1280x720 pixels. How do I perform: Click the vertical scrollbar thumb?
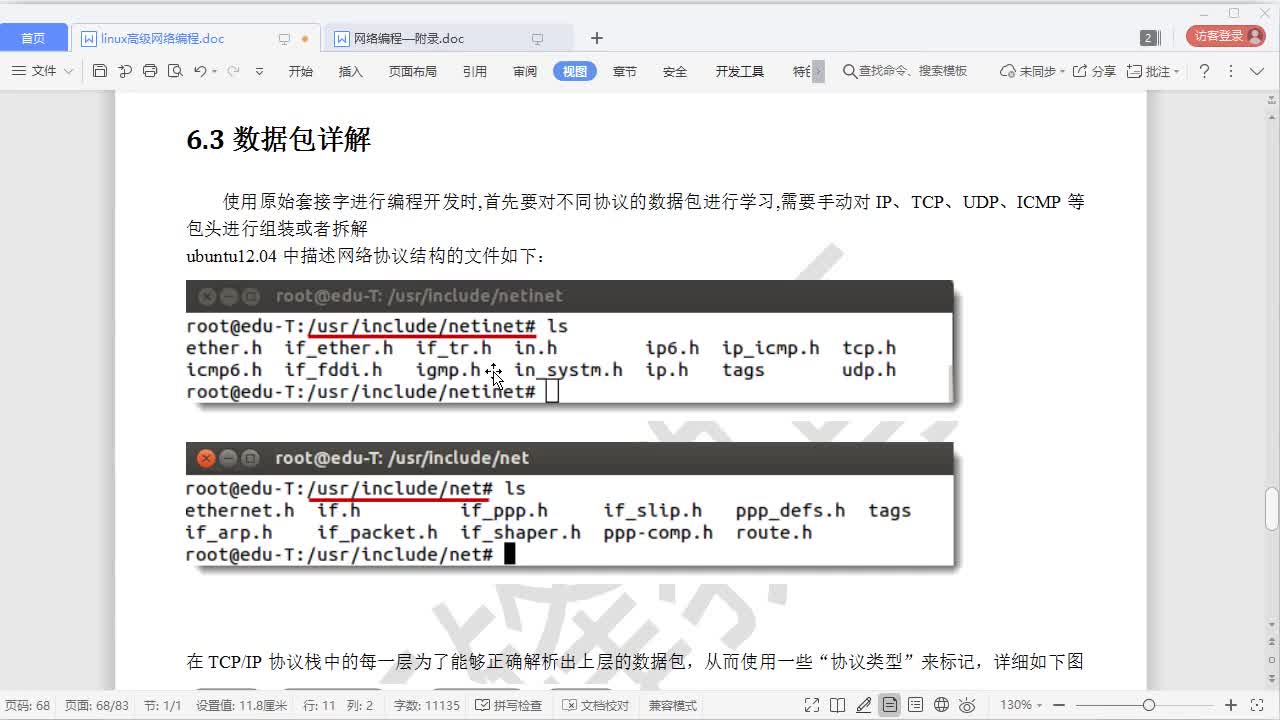pyautogui.click(x=1272, y=508)
